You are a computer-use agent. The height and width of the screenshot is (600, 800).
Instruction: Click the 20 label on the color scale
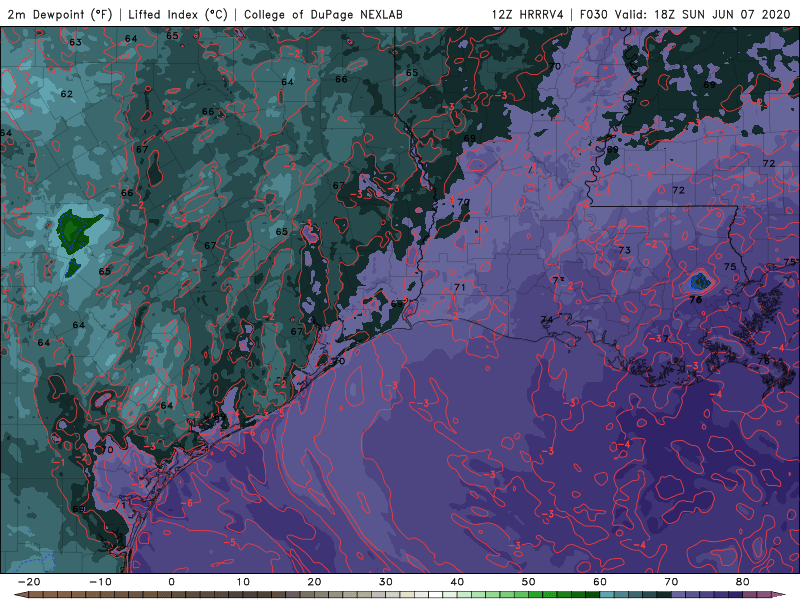[x=314, y=582]
